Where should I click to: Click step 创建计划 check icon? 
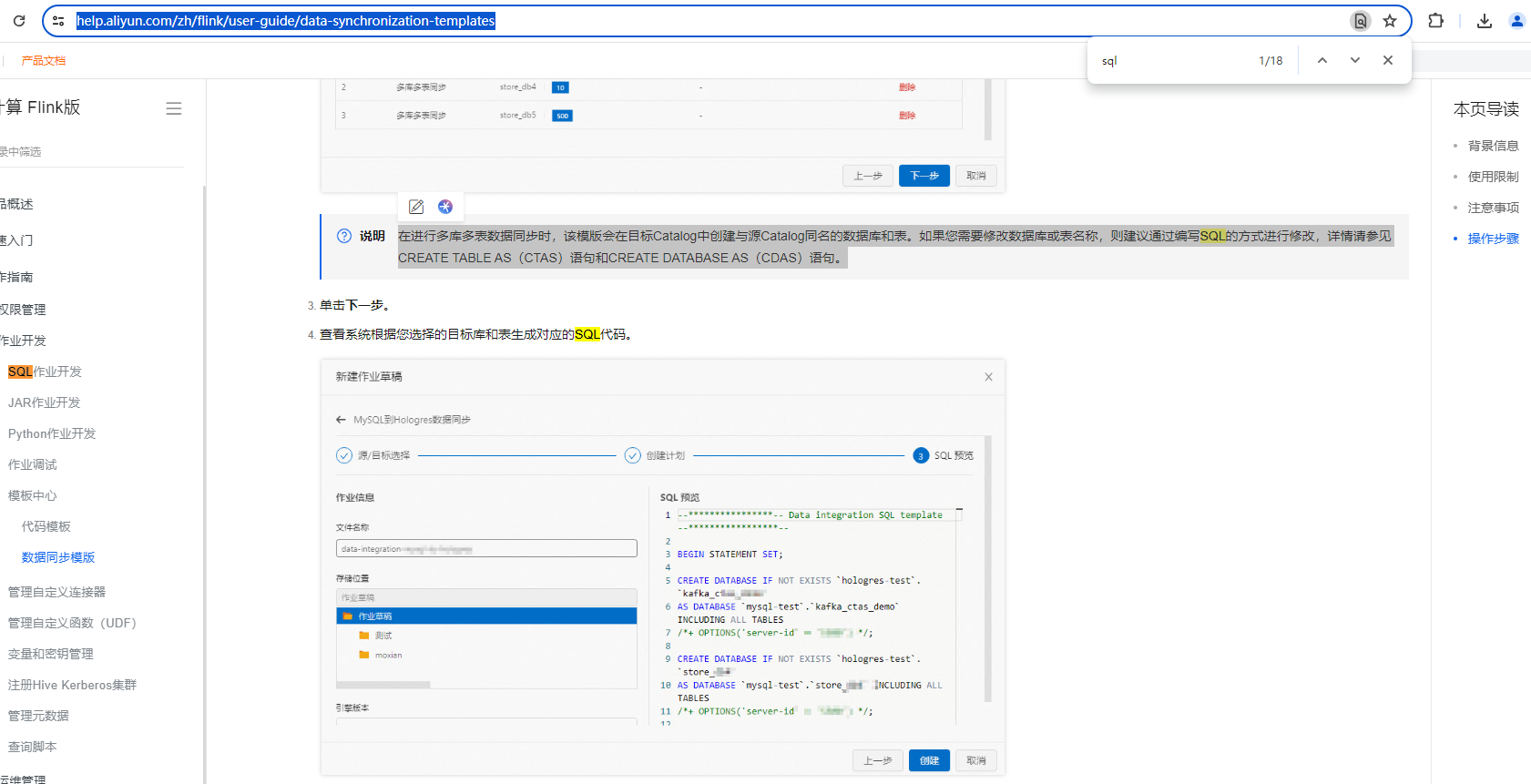(633, 455)
